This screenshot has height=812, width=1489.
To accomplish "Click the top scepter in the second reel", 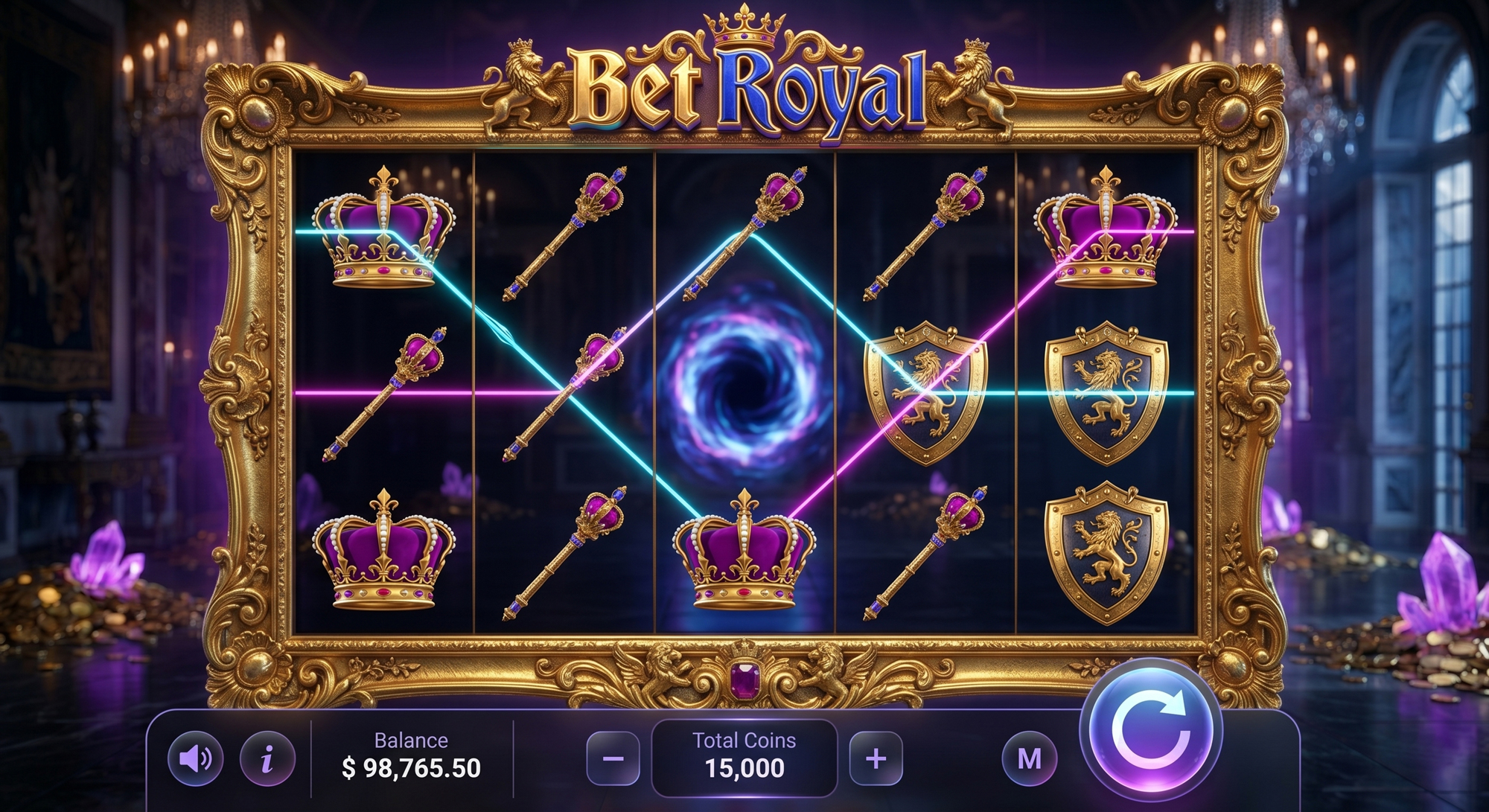I will pos(564,234).
